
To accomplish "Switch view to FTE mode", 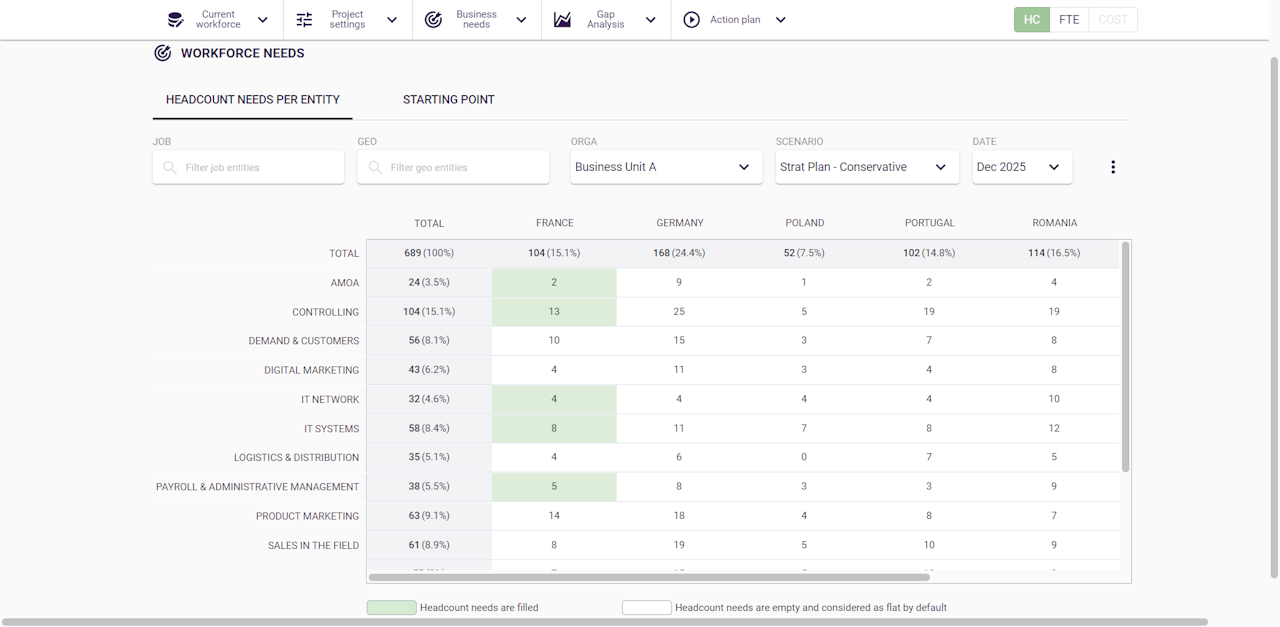I will click(1069, 20).
